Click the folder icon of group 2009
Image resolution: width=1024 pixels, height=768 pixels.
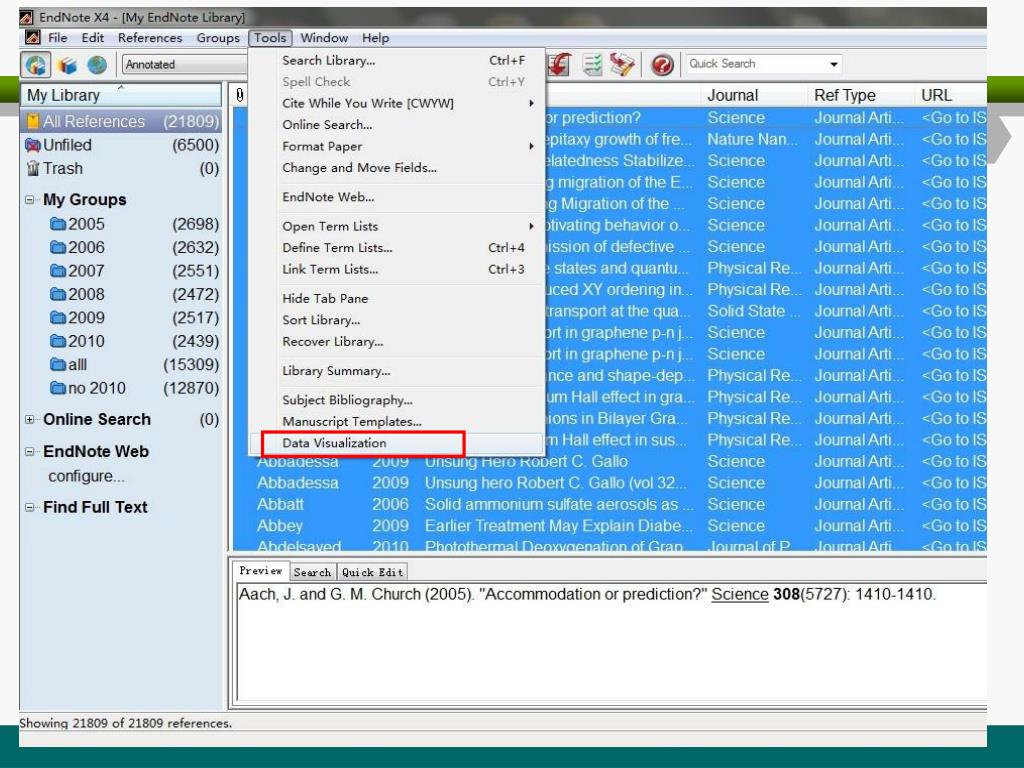click(58, 318)
